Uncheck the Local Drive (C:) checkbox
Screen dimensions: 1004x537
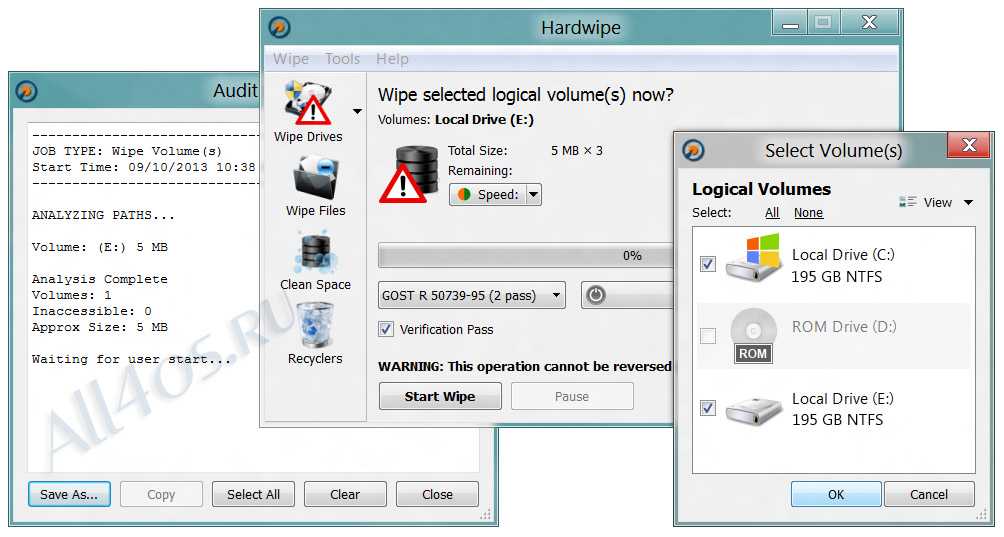click(x=708, y=264)
